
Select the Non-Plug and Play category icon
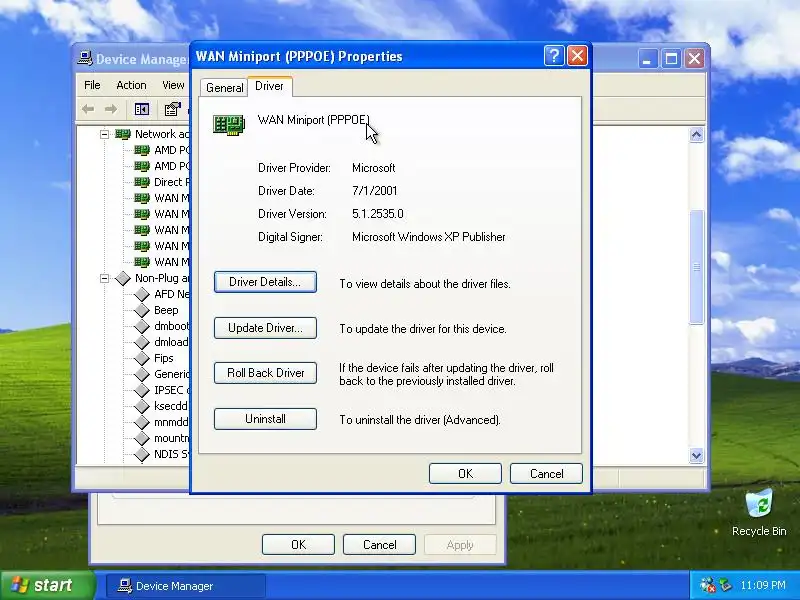[123, 279]
